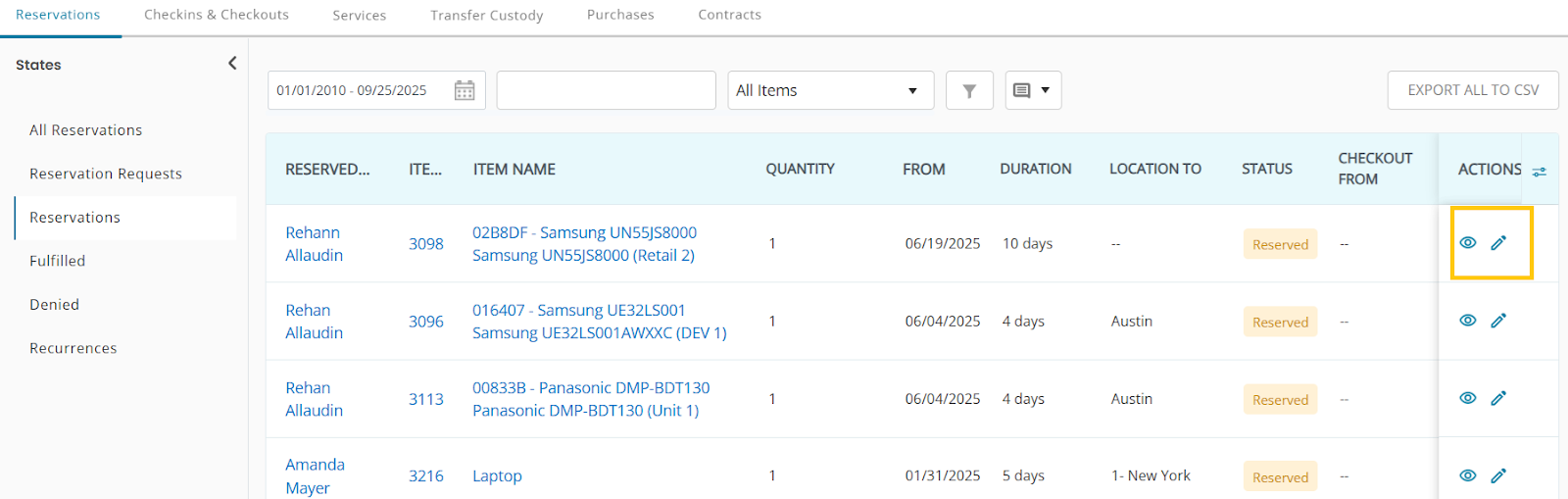1568x499 pixels.
Task: Click the column settings icon beside Actions
Action: (1540, 171)
